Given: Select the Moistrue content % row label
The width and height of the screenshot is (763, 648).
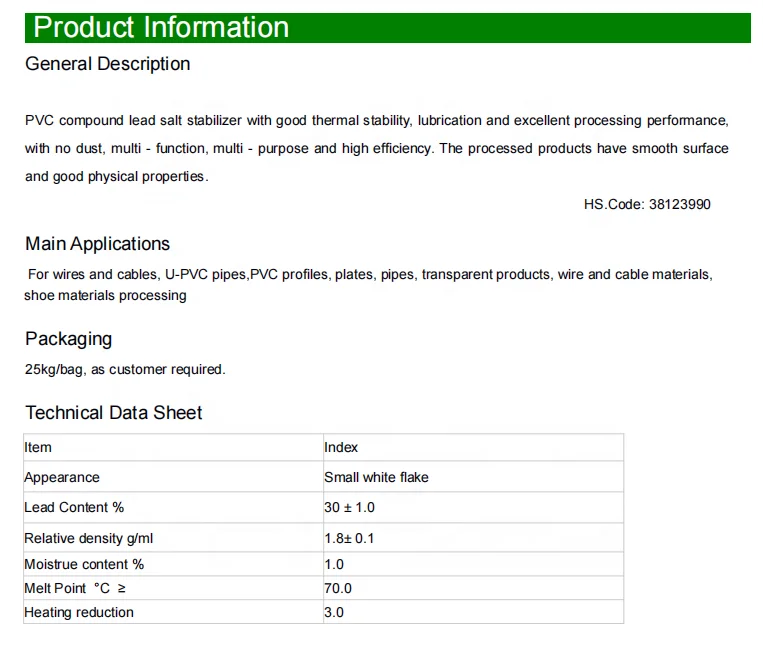Looking at the screenshot, I should (x=84, y=564).
